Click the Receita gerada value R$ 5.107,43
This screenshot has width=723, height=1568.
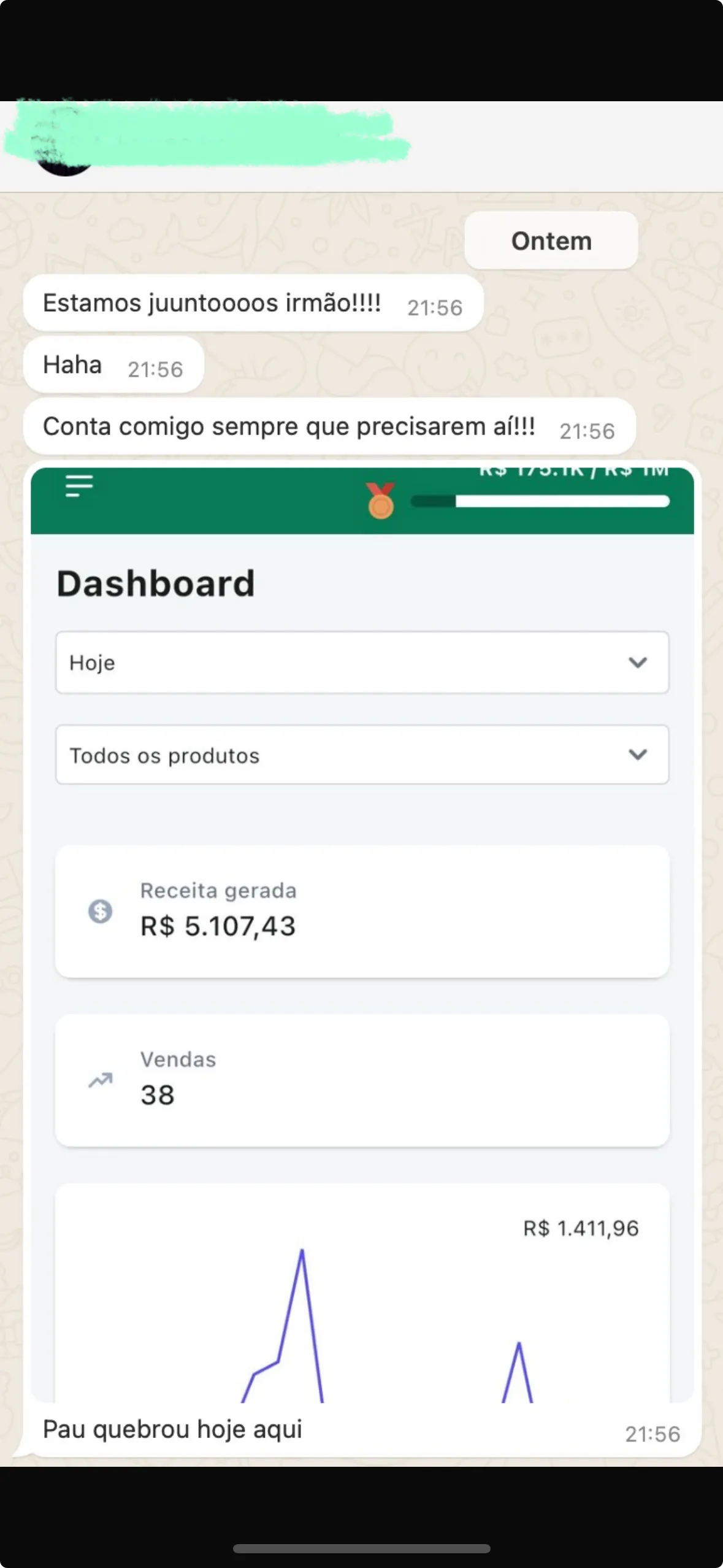[218, 926]
